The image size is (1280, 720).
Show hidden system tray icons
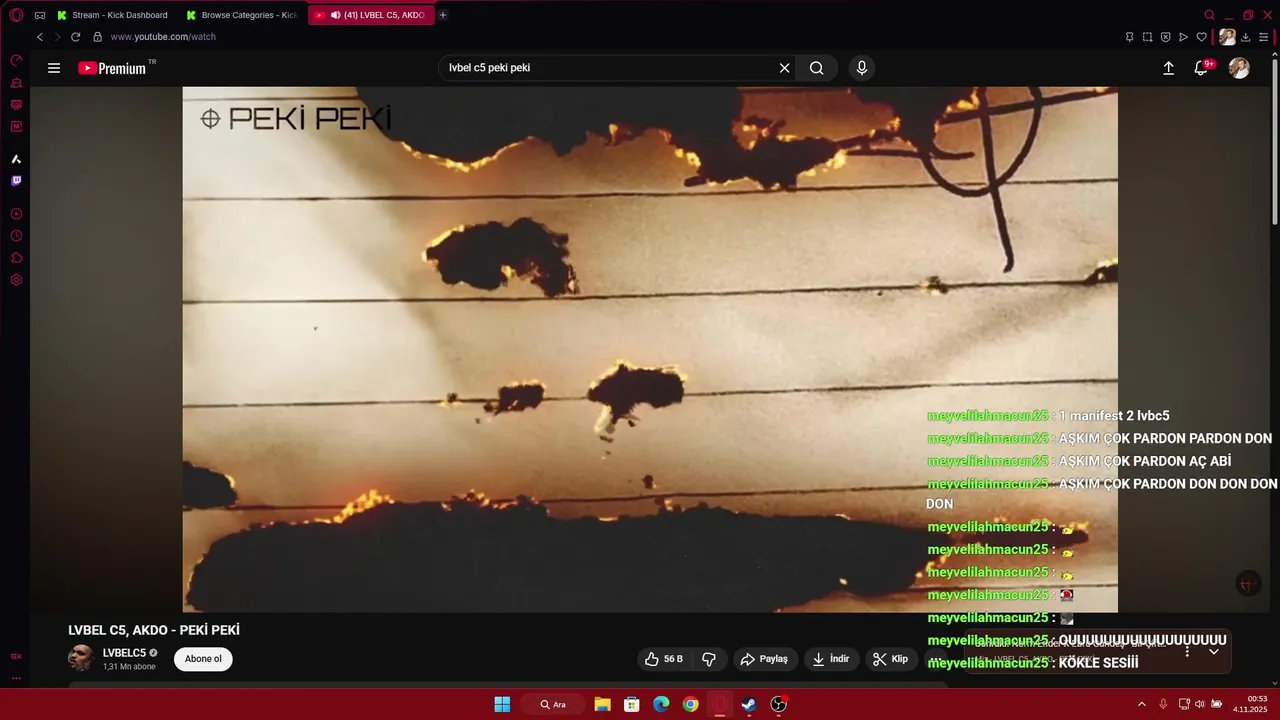point(1142,704)
